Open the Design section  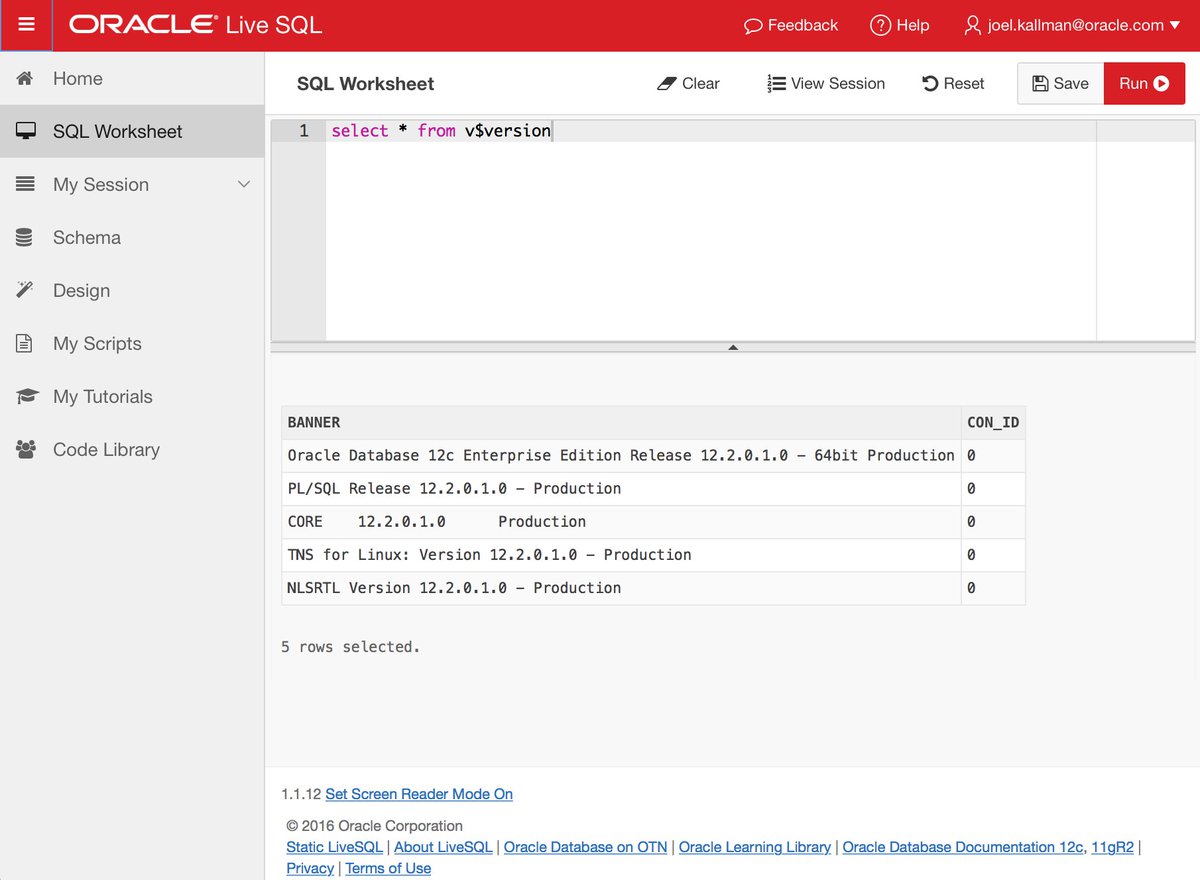click(132, 290)
